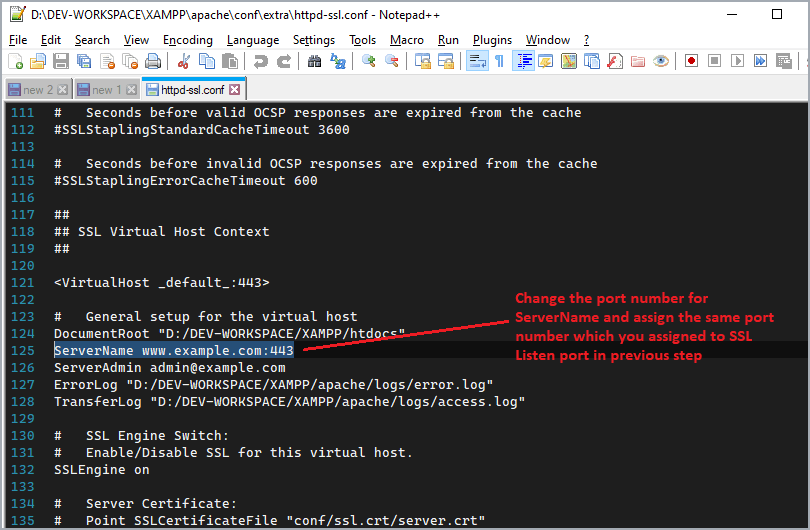The width and height of the screenshot is (810, 530).
Task: Toggle Show all characters pilcrow icon
Action: coord(499,61)
